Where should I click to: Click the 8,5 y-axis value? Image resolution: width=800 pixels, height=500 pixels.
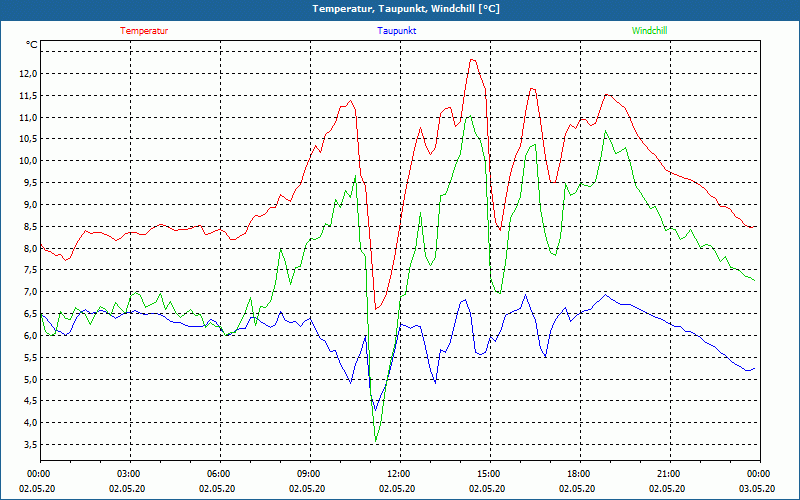pyautogui.click(x=30, y=226)
